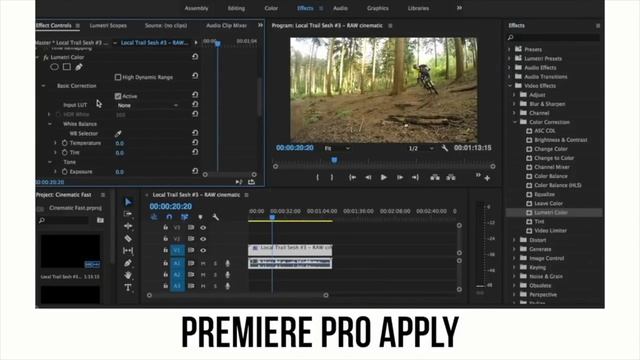
Task: Enable High Dynamic Range checkbox
Action: click(x=118, y=77)
